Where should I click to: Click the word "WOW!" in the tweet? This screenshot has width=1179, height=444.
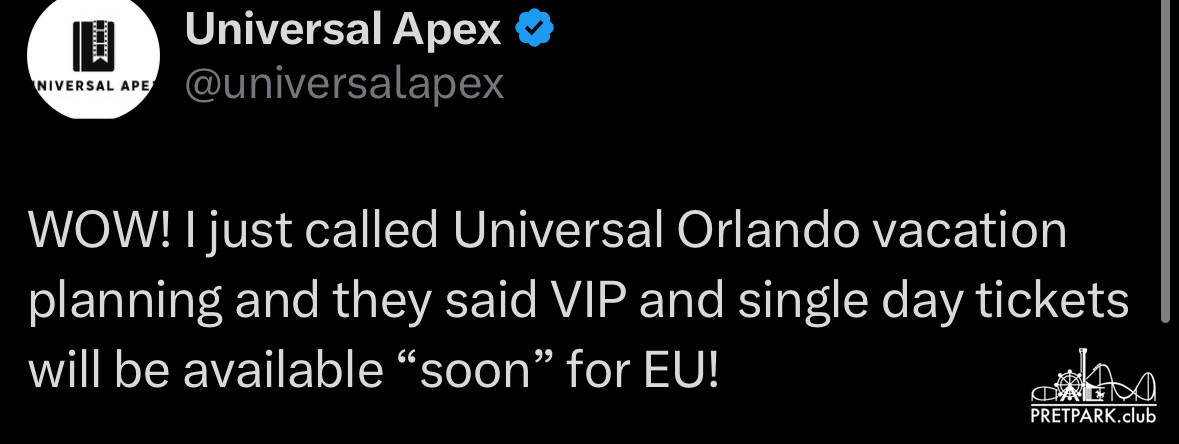93,232
